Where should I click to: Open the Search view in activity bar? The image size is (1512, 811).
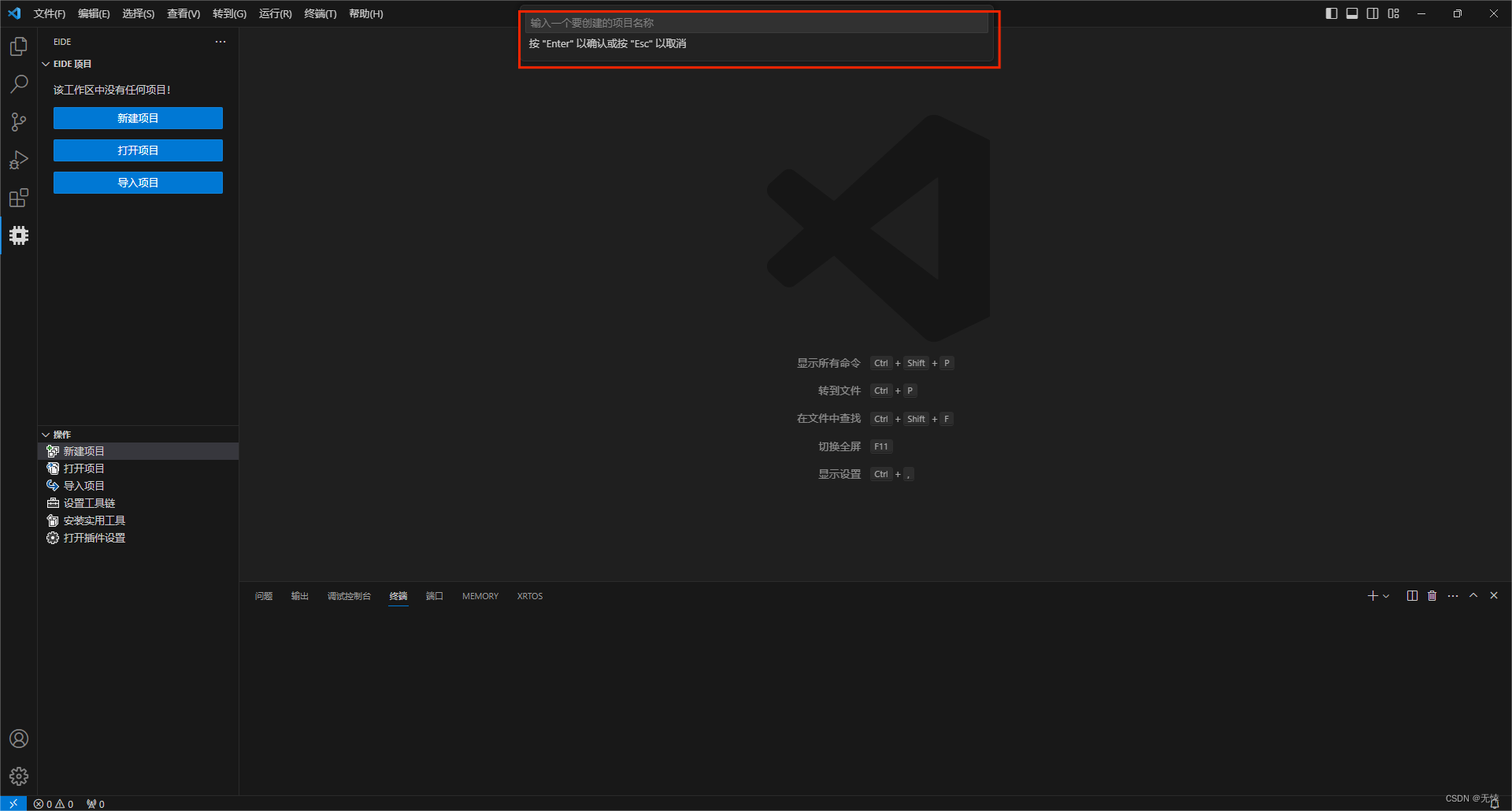pyautogui.click(x=19, y=84)
